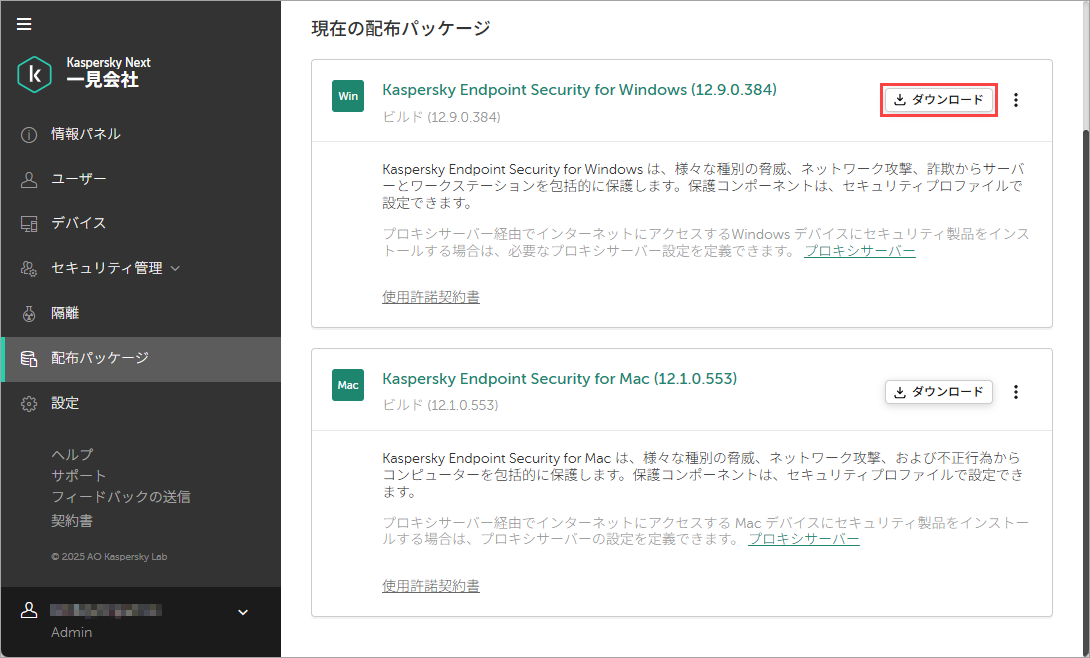Open 使用許諾契約書 link for Windows package
The image size is (1090, 658).
click(431, 297)
